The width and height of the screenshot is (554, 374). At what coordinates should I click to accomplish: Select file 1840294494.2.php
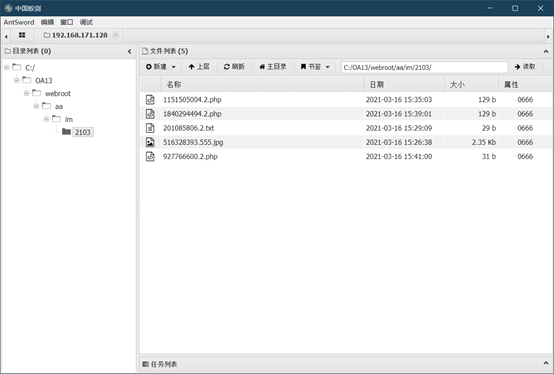(192, 114)
